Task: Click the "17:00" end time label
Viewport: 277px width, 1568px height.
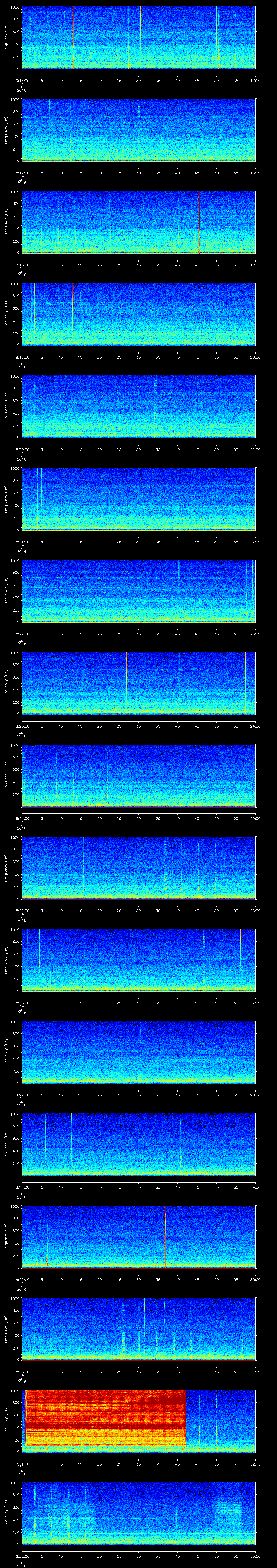Action: click(255, 80)
